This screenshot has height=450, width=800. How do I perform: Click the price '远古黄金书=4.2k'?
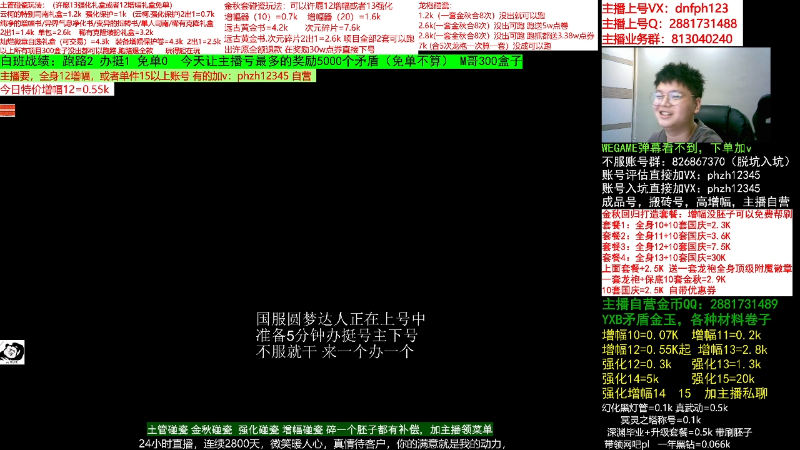[256, 28]
